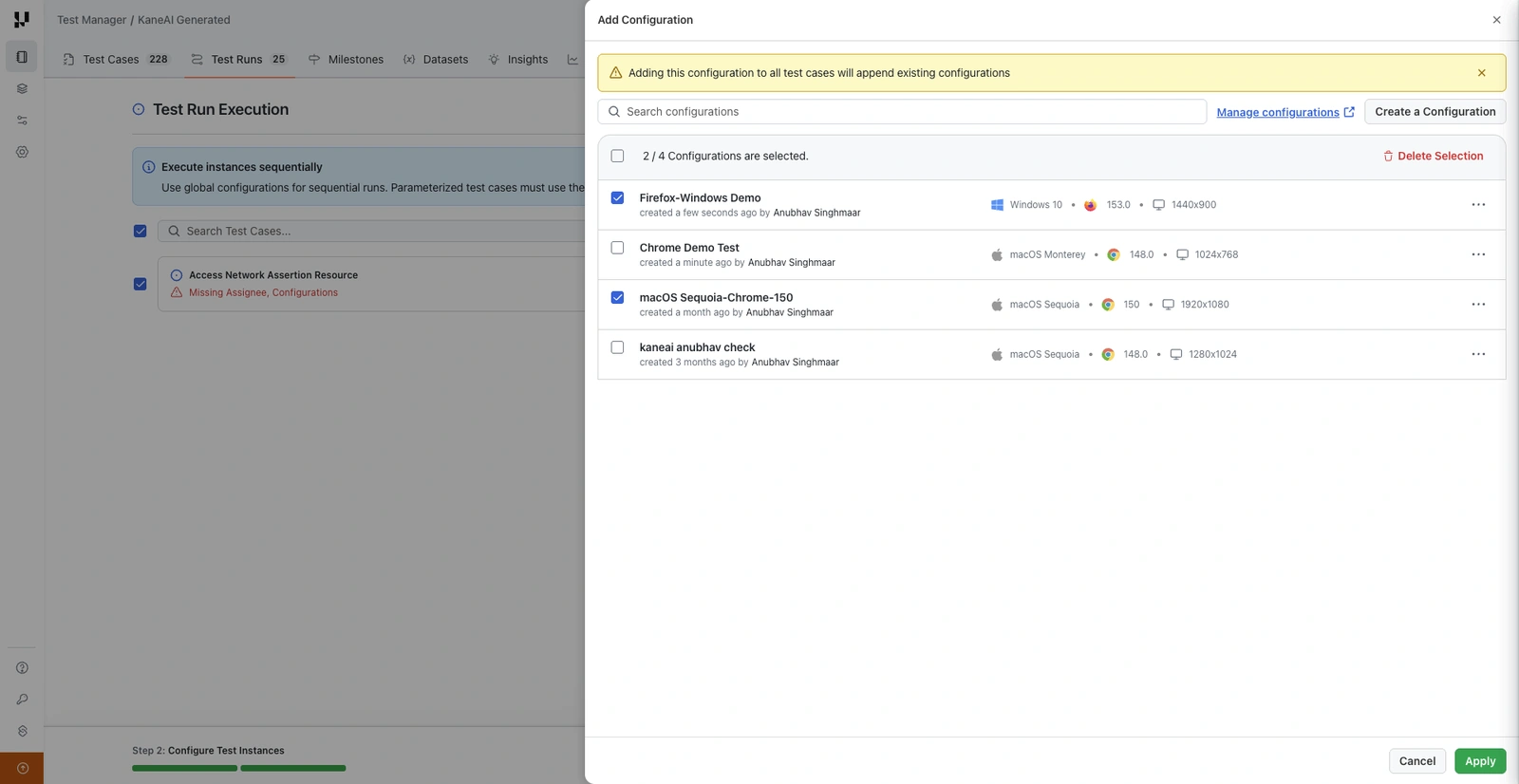Click the KaneAI Generated breadcrumb
The height and width of the screenshot is (784, 1519).
pyautogui.click(x=184, y=20)
